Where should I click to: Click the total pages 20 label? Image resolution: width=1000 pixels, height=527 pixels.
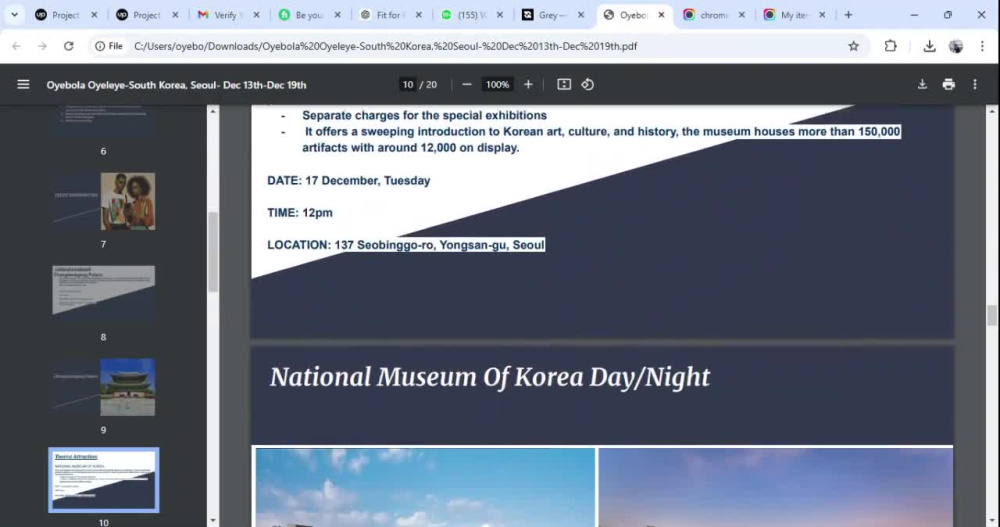click(x=431, y=84)
